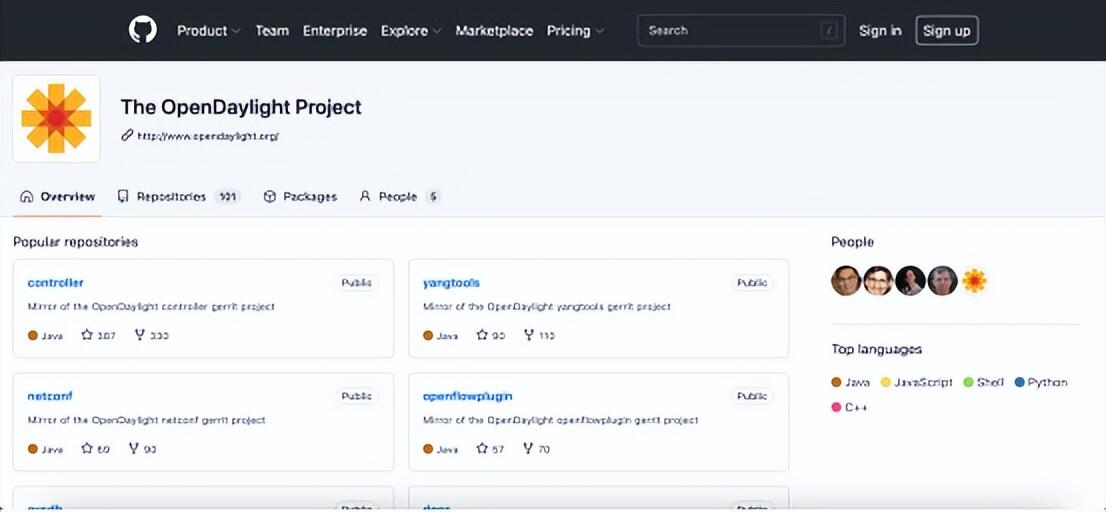Expand the Explore dropdown in navbar
Viewport: 1106px width, 512px height.
(410, 31)
